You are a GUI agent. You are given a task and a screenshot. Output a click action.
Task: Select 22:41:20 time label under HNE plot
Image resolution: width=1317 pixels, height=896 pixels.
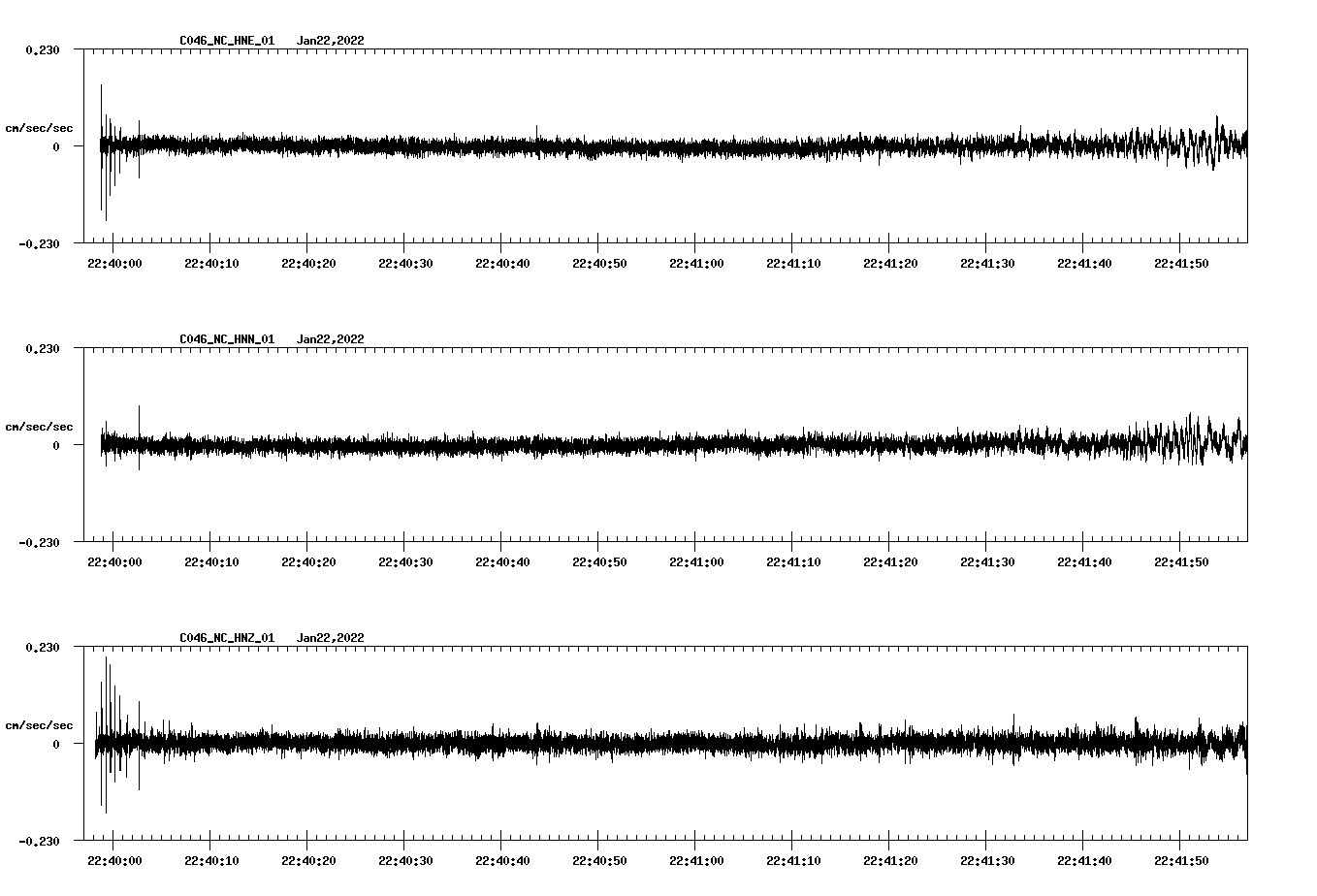click(x=890, y=264)
